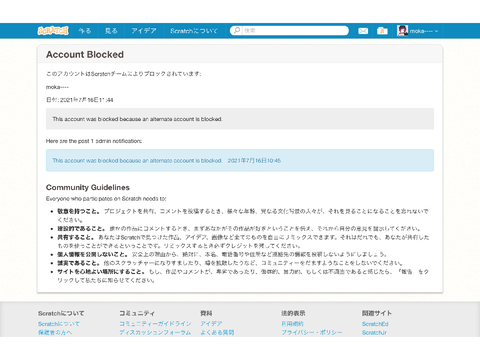Click the コミュニティ footer column heading

[137, 313]
